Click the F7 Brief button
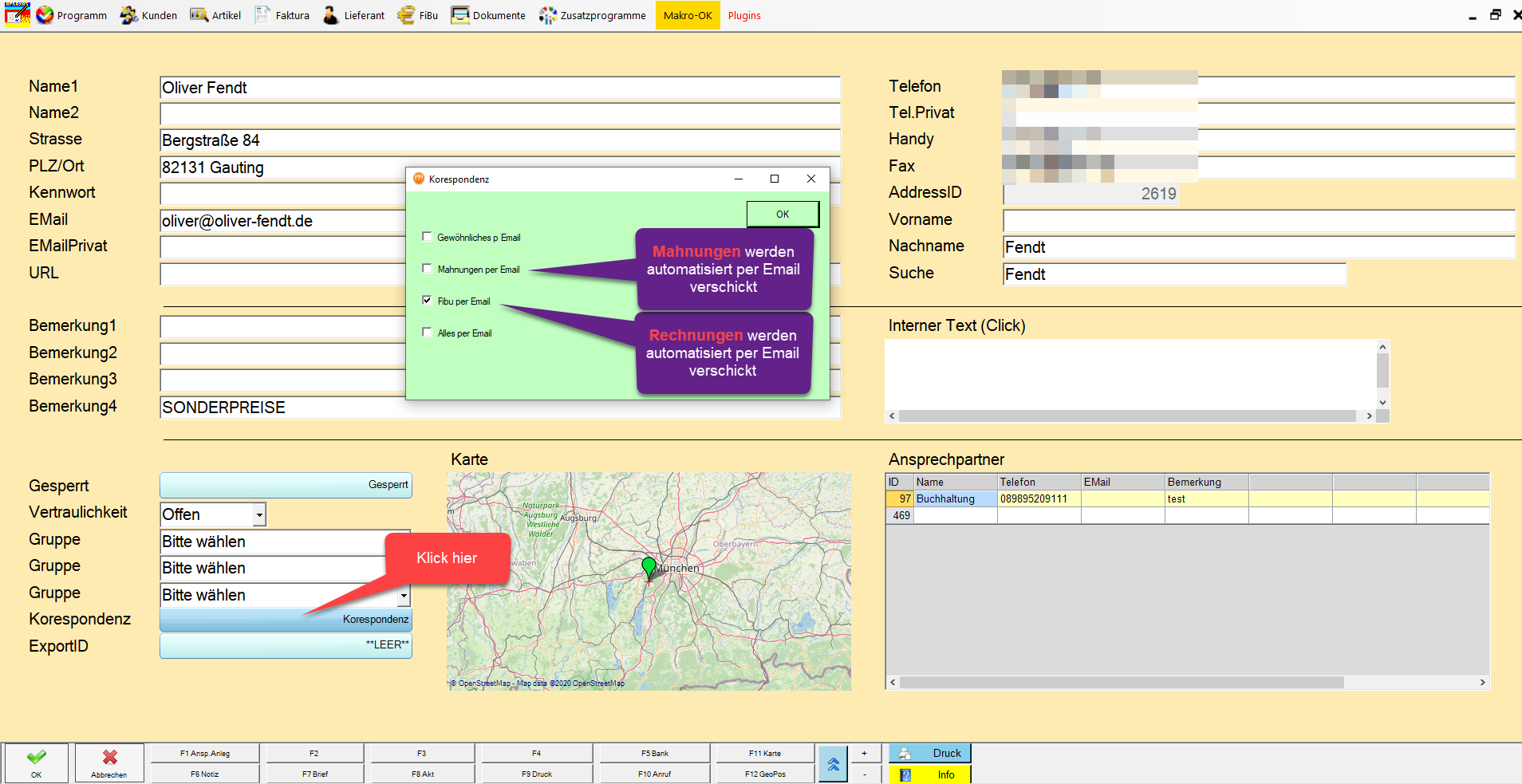 pyautogui.click(x=315, y=774)
